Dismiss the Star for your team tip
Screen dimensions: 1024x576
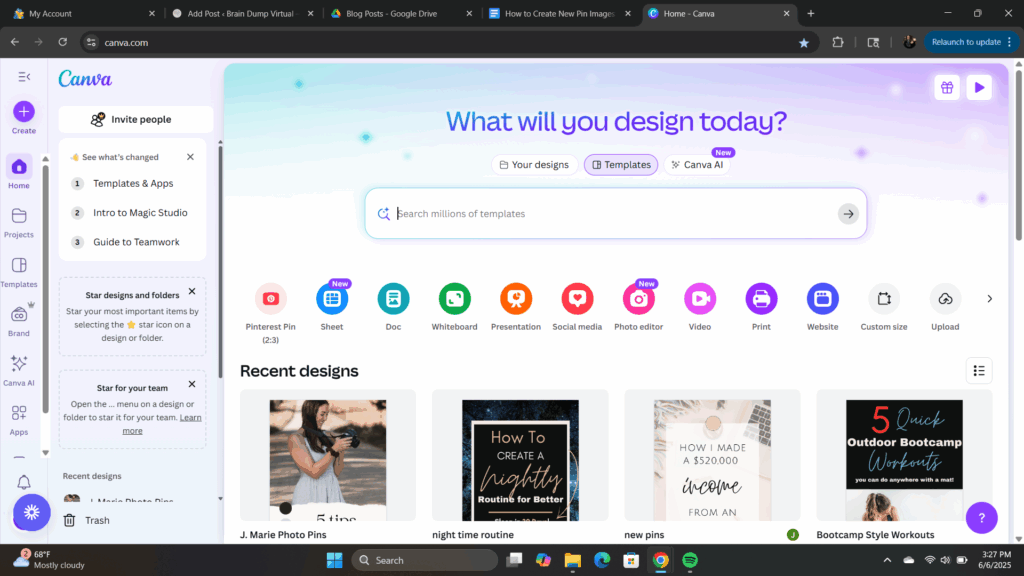(x=192, y=384)
